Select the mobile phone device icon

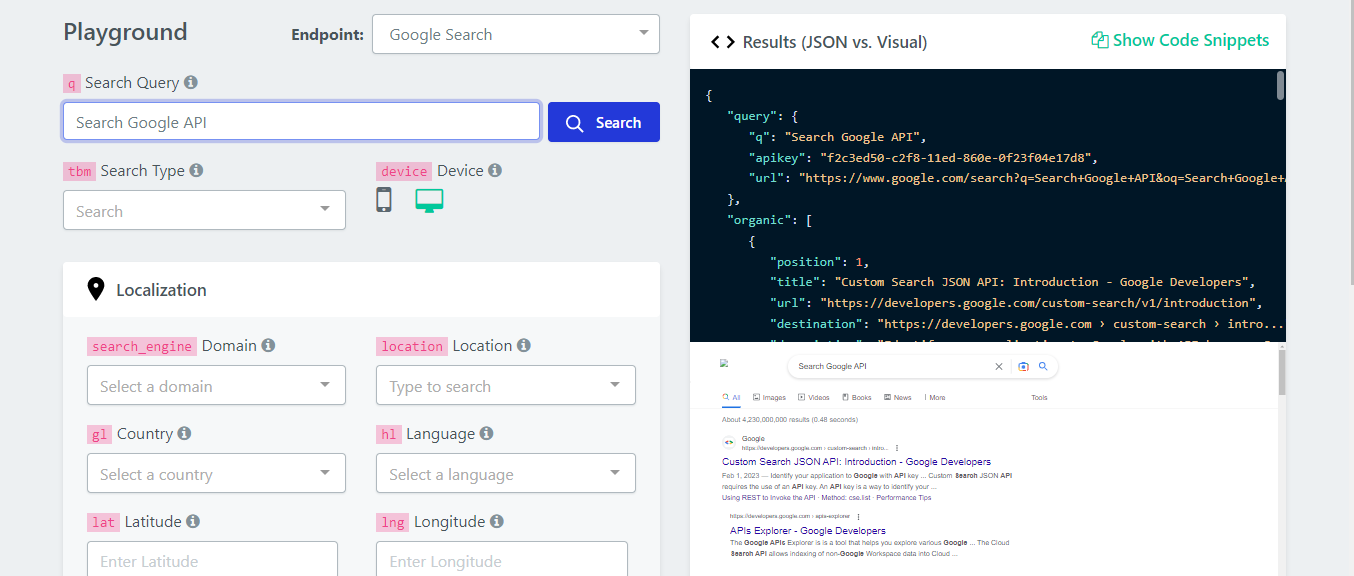[x=384, y=200]
